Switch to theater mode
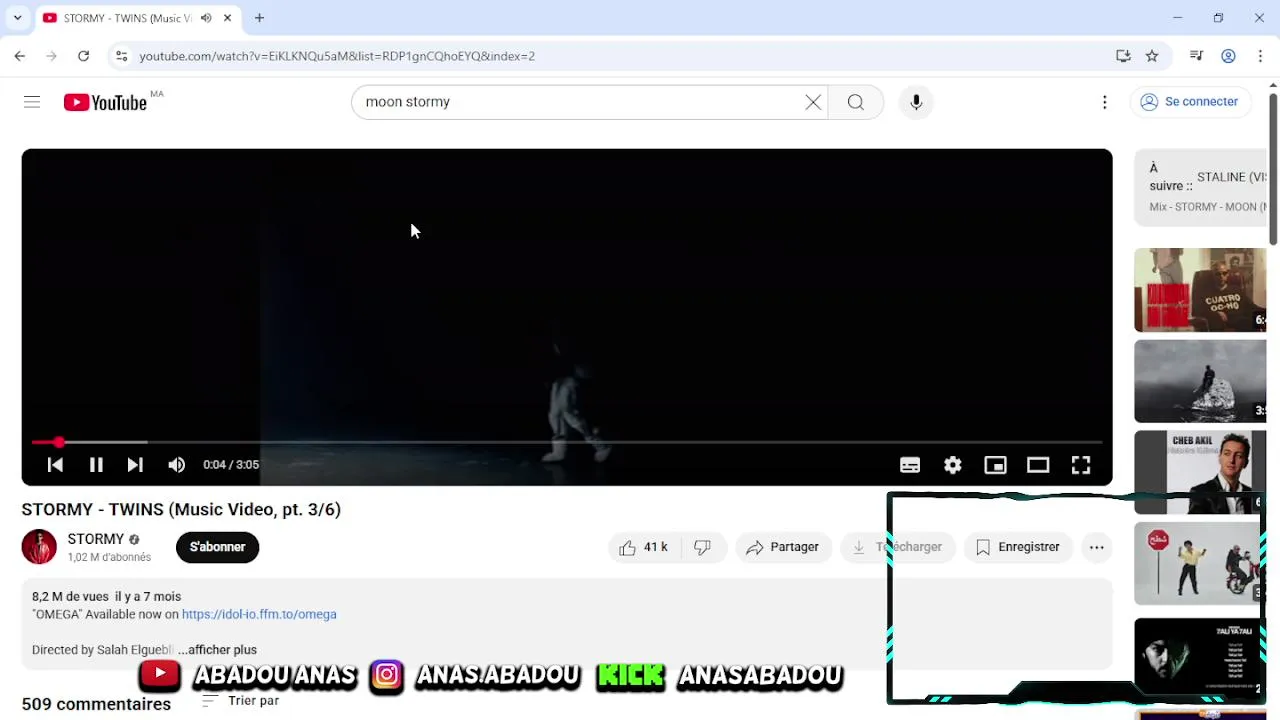Image resolution: width=1280 pixels, height=720 pixels. point(1038,465)
